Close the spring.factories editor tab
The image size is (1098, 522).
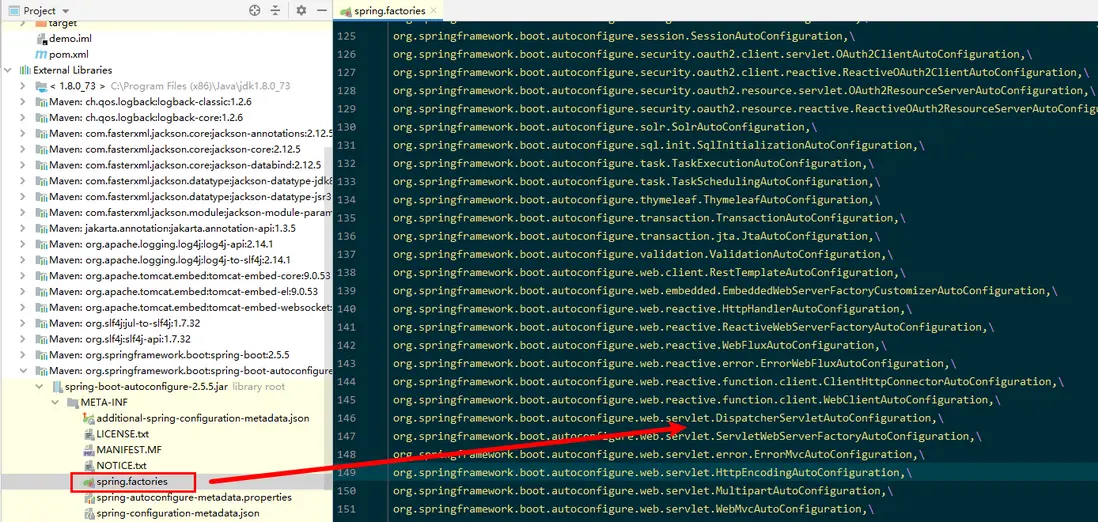point(434,11)
